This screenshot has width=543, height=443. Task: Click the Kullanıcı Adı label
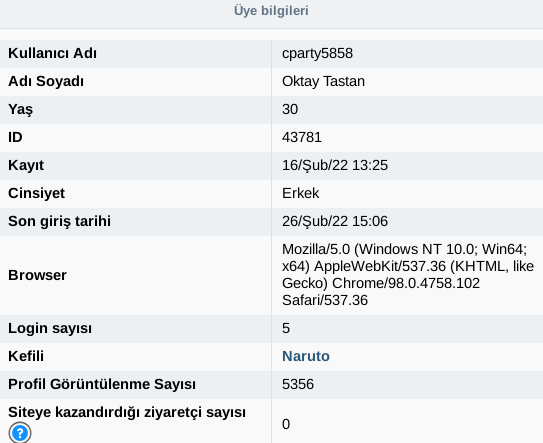[53, 53]
